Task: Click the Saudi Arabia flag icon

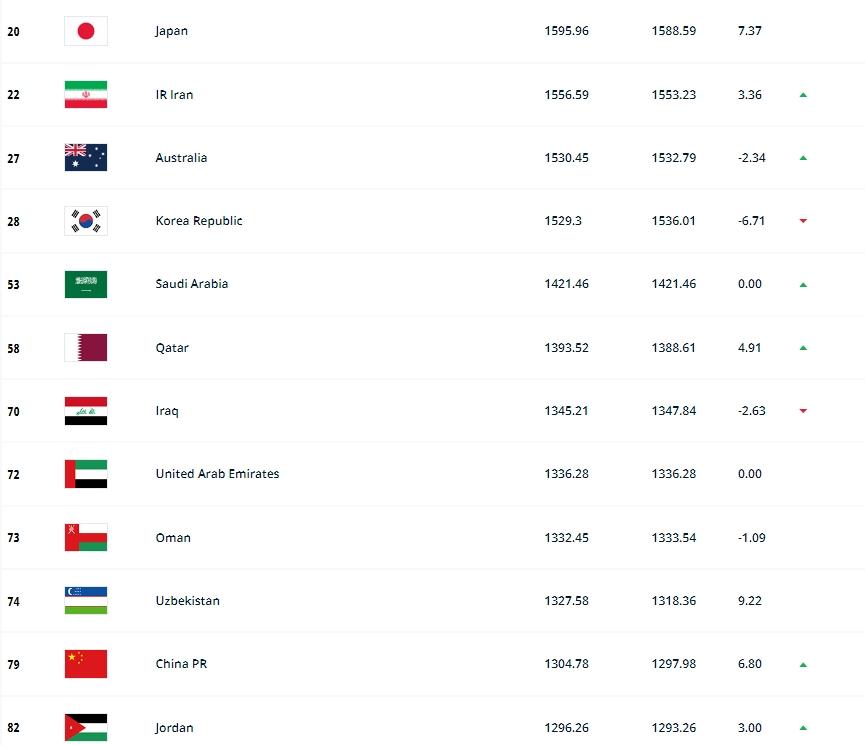Action: (86, 284)
